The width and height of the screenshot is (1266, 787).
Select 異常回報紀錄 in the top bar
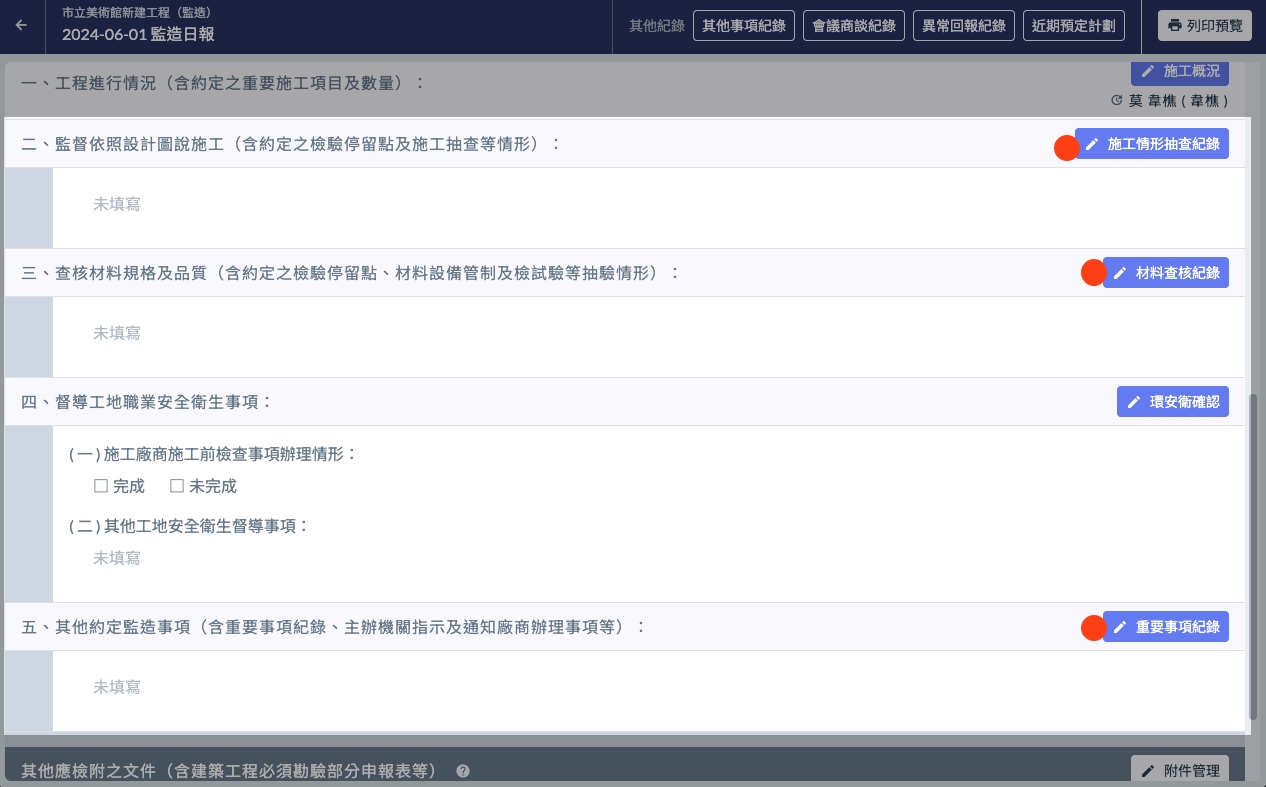coord(964,26)
